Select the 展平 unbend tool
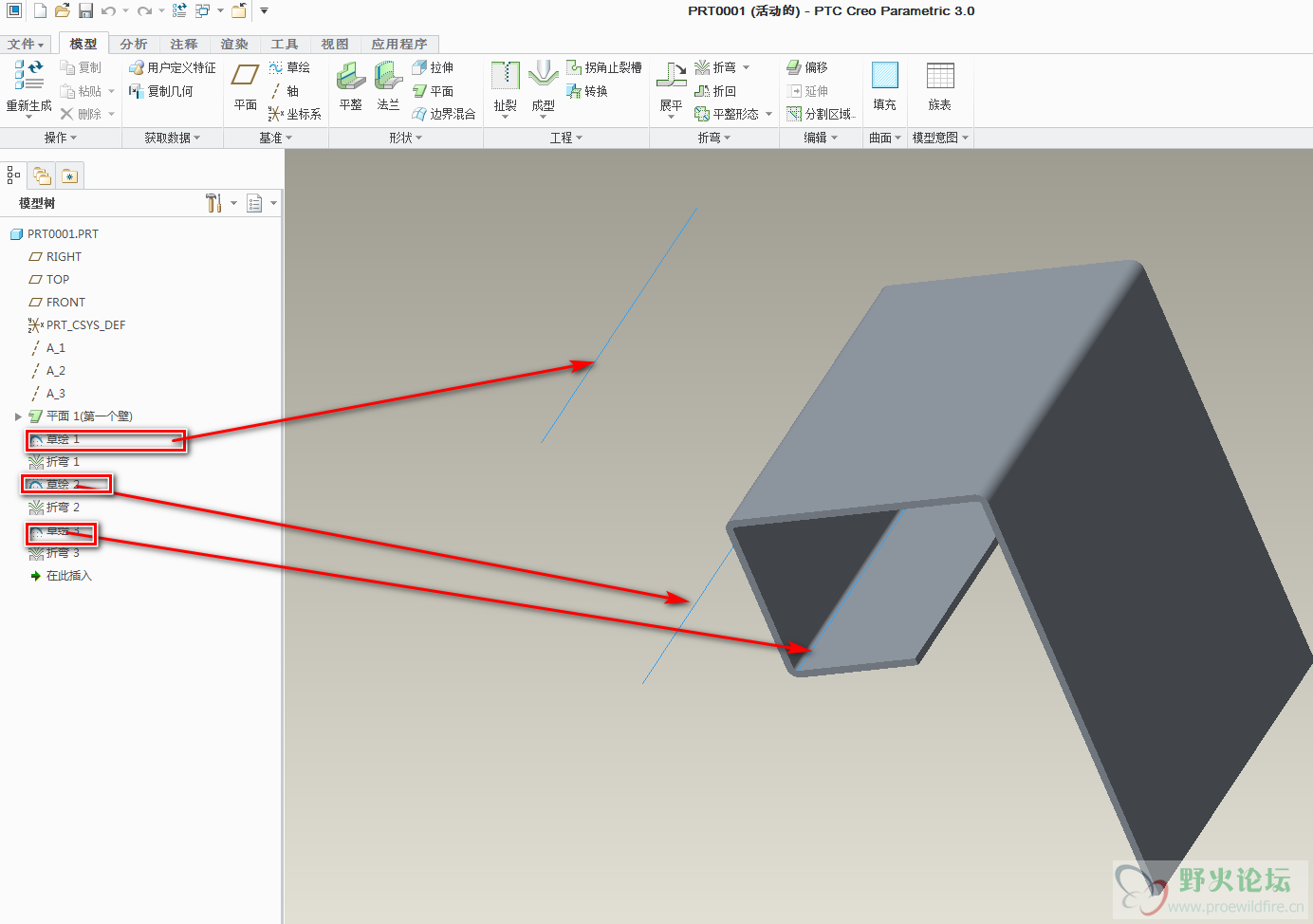The height and width of the screenshot is (924, 1313). tap(672, 89)
